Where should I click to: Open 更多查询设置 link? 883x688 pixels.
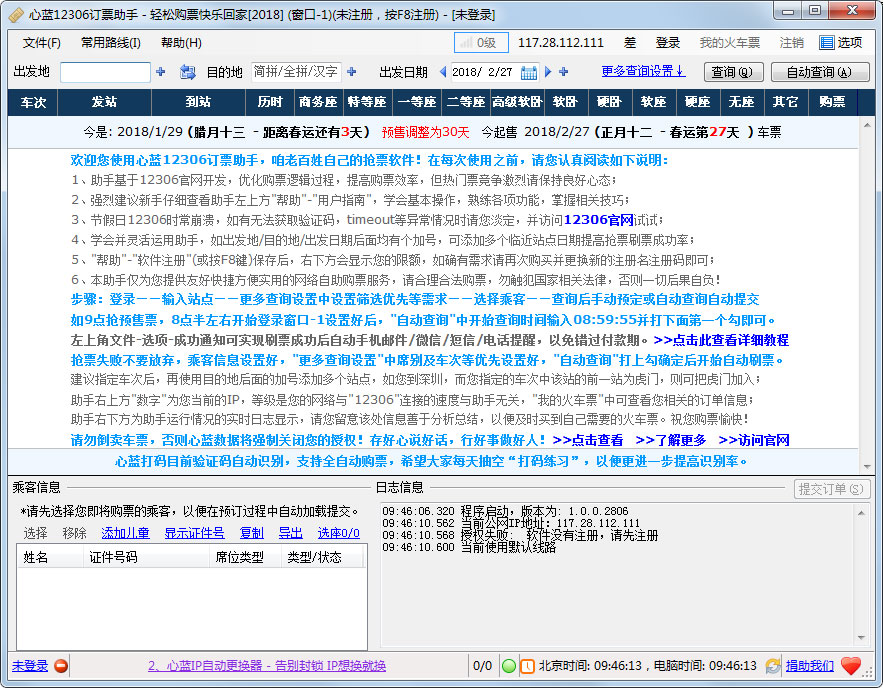click(x=643, y=71)
